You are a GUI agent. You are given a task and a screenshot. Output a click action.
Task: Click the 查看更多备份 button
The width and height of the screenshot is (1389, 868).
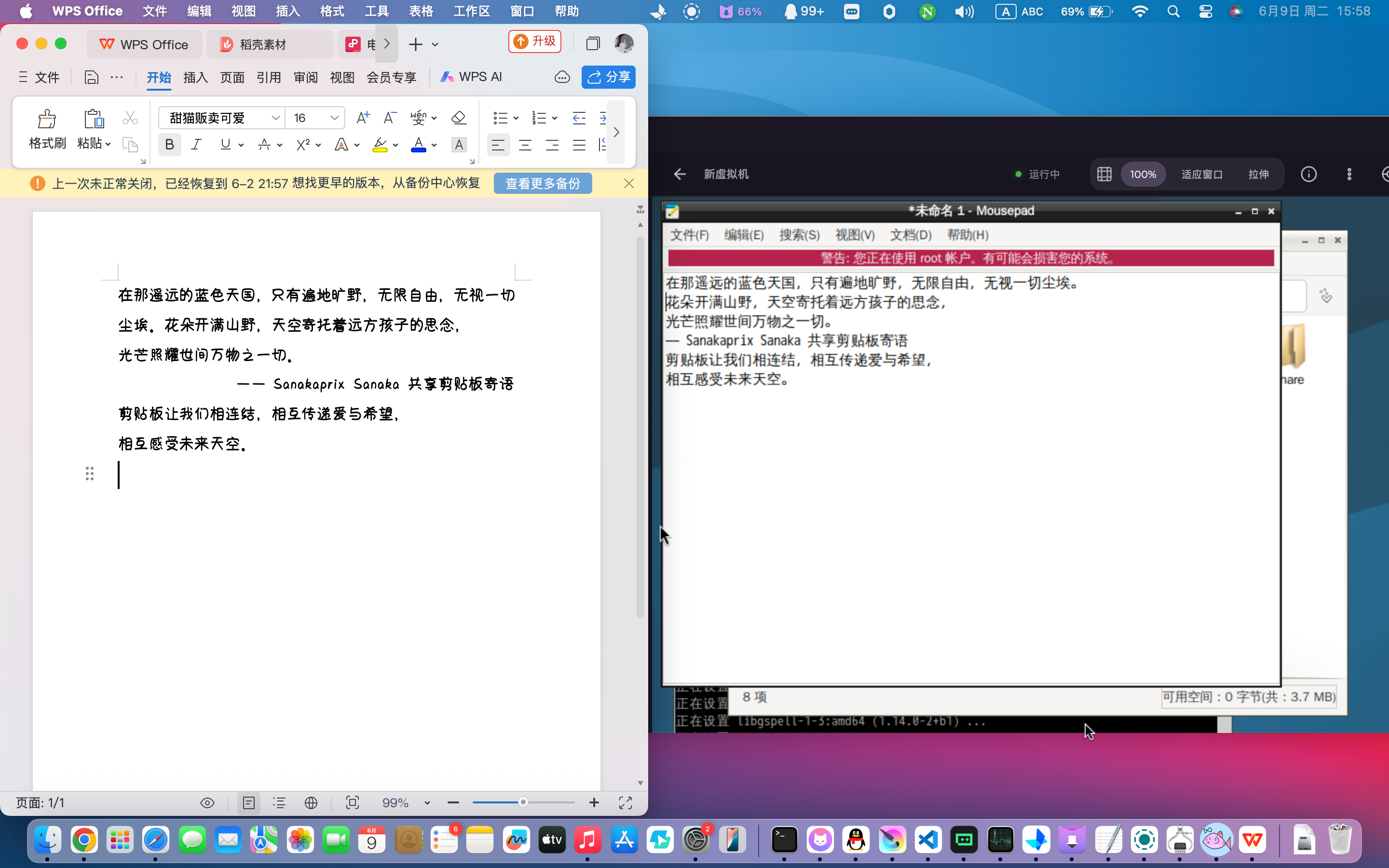(543, 183)
